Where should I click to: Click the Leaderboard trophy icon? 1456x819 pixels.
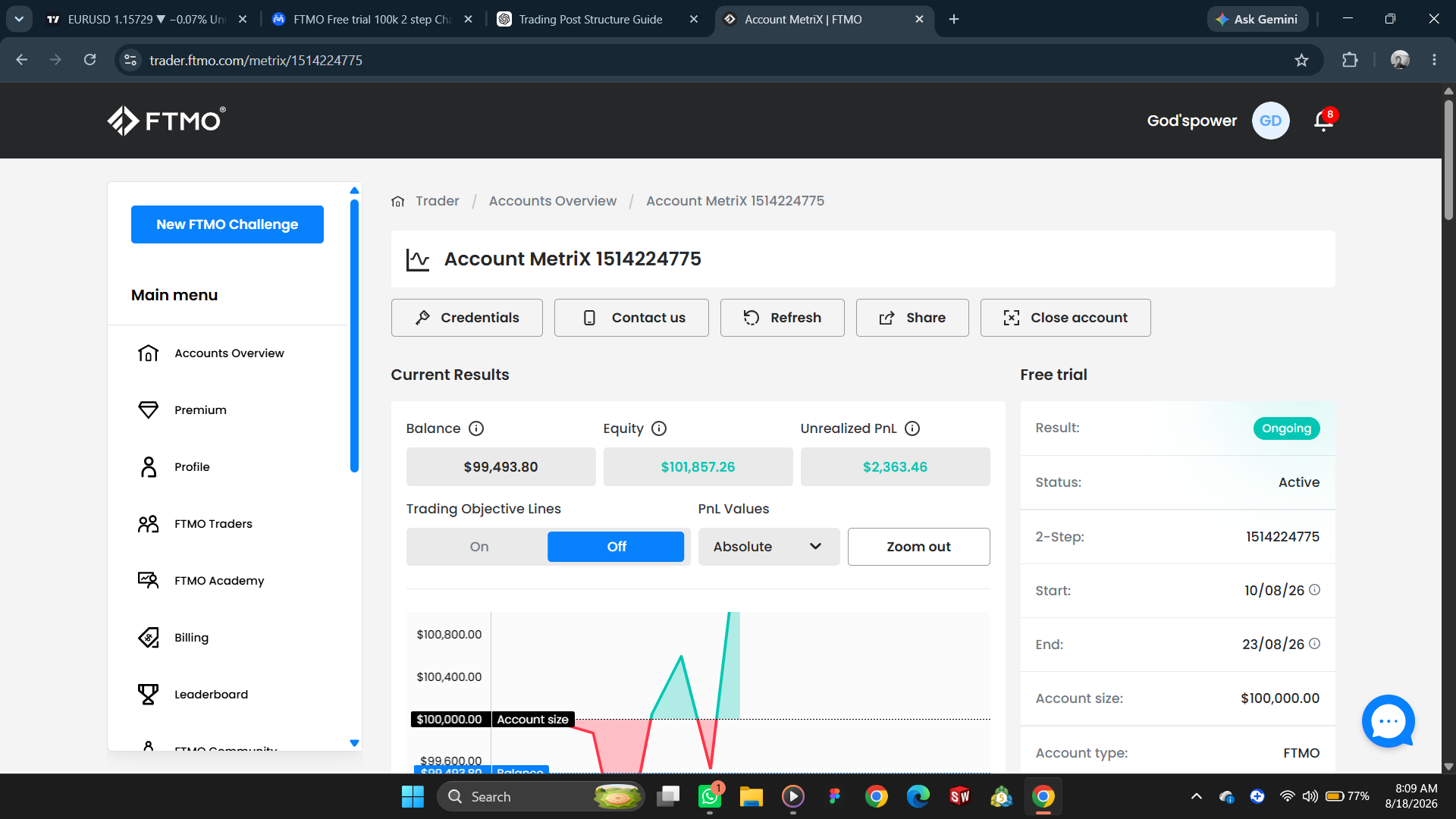(149, 695)
